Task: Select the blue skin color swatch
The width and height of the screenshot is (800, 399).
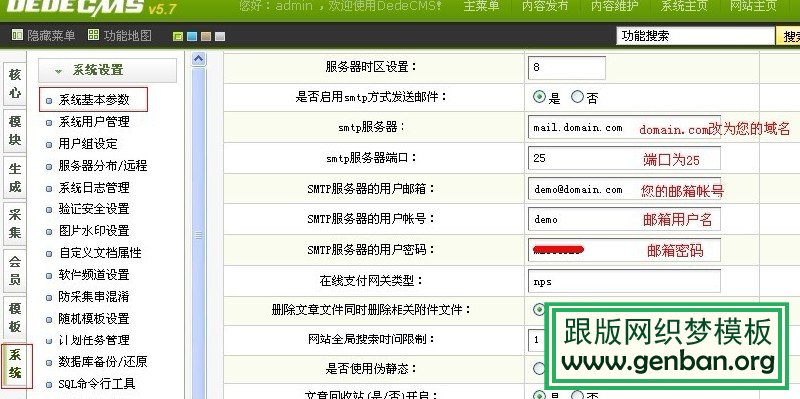Action: tap(192, 36)
